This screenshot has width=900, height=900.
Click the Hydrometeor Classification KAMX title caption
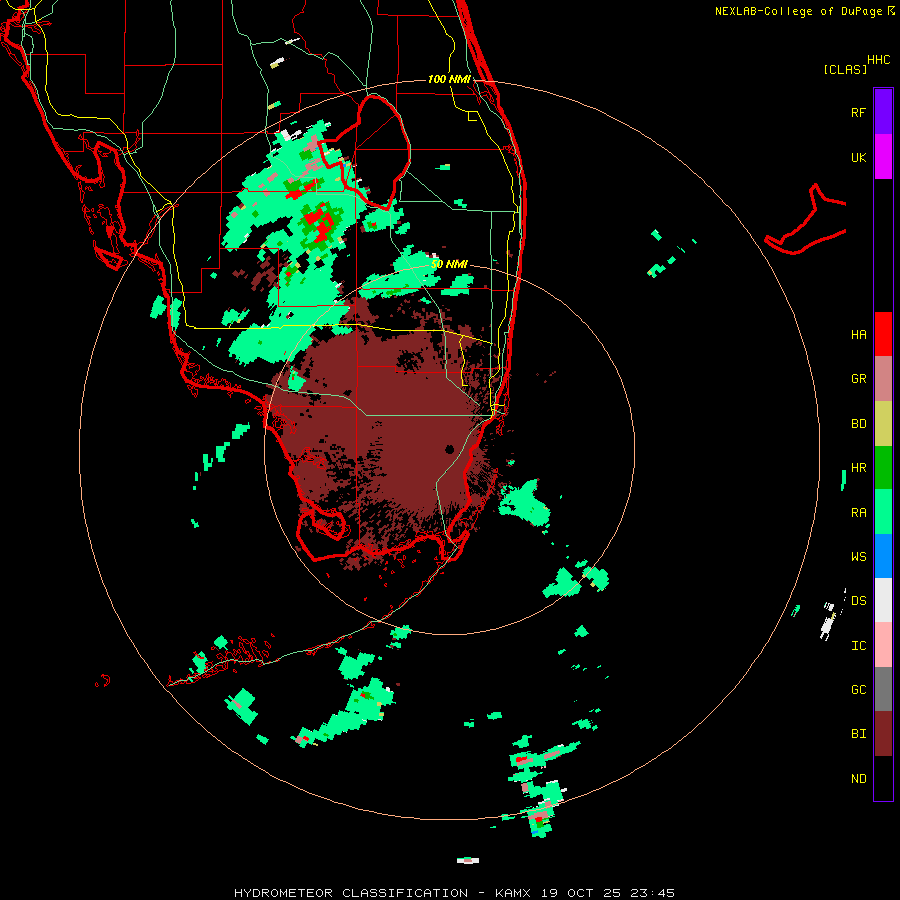tap(454, 893)
